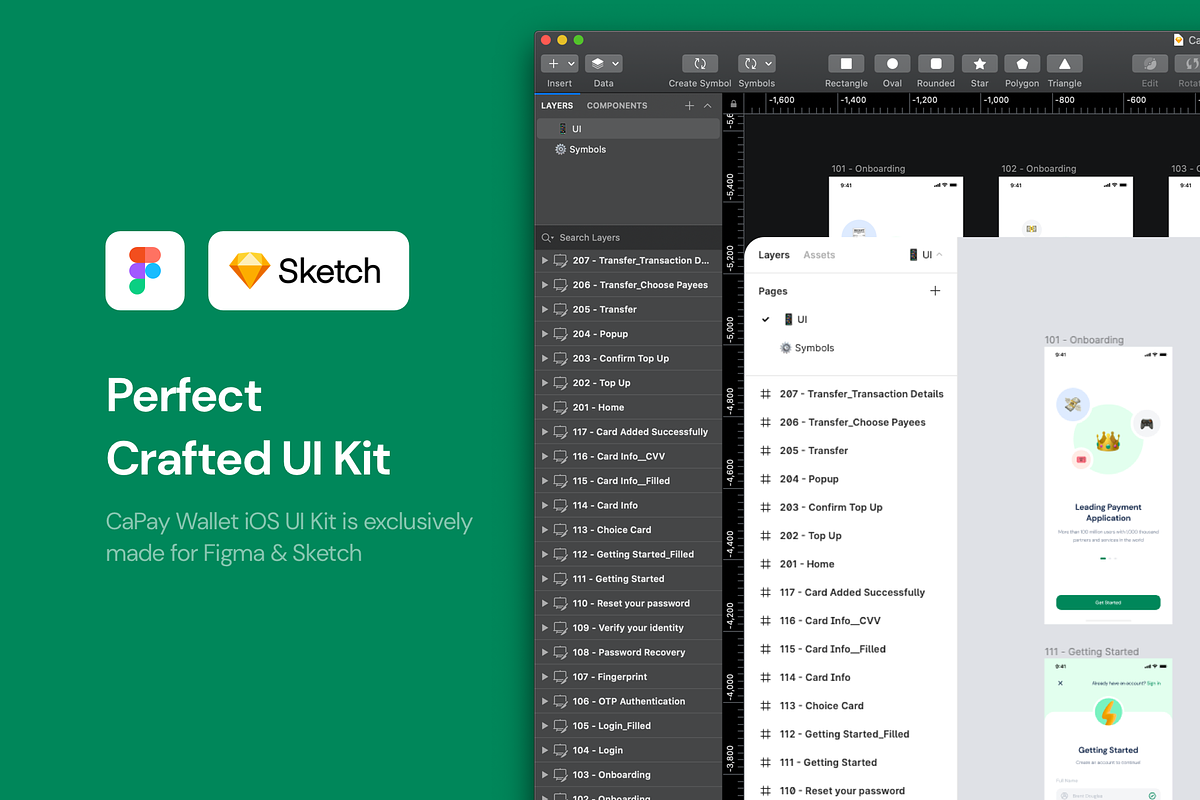Open the Symbols toolbar dropdown
This screenshot has height=800, width=1200.
[x=757, y=63]
